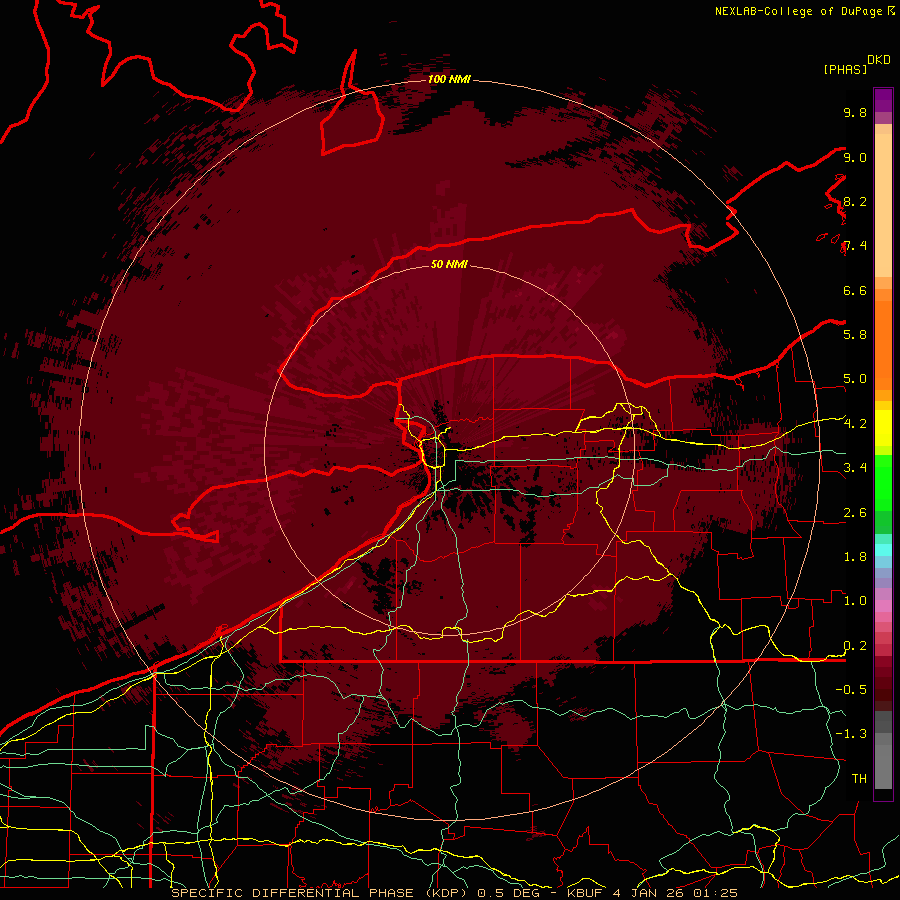Pick the yellow band of the color bar
Viewport: 900px width, 900px height.
pyautogui.click(x=883, y=428)
